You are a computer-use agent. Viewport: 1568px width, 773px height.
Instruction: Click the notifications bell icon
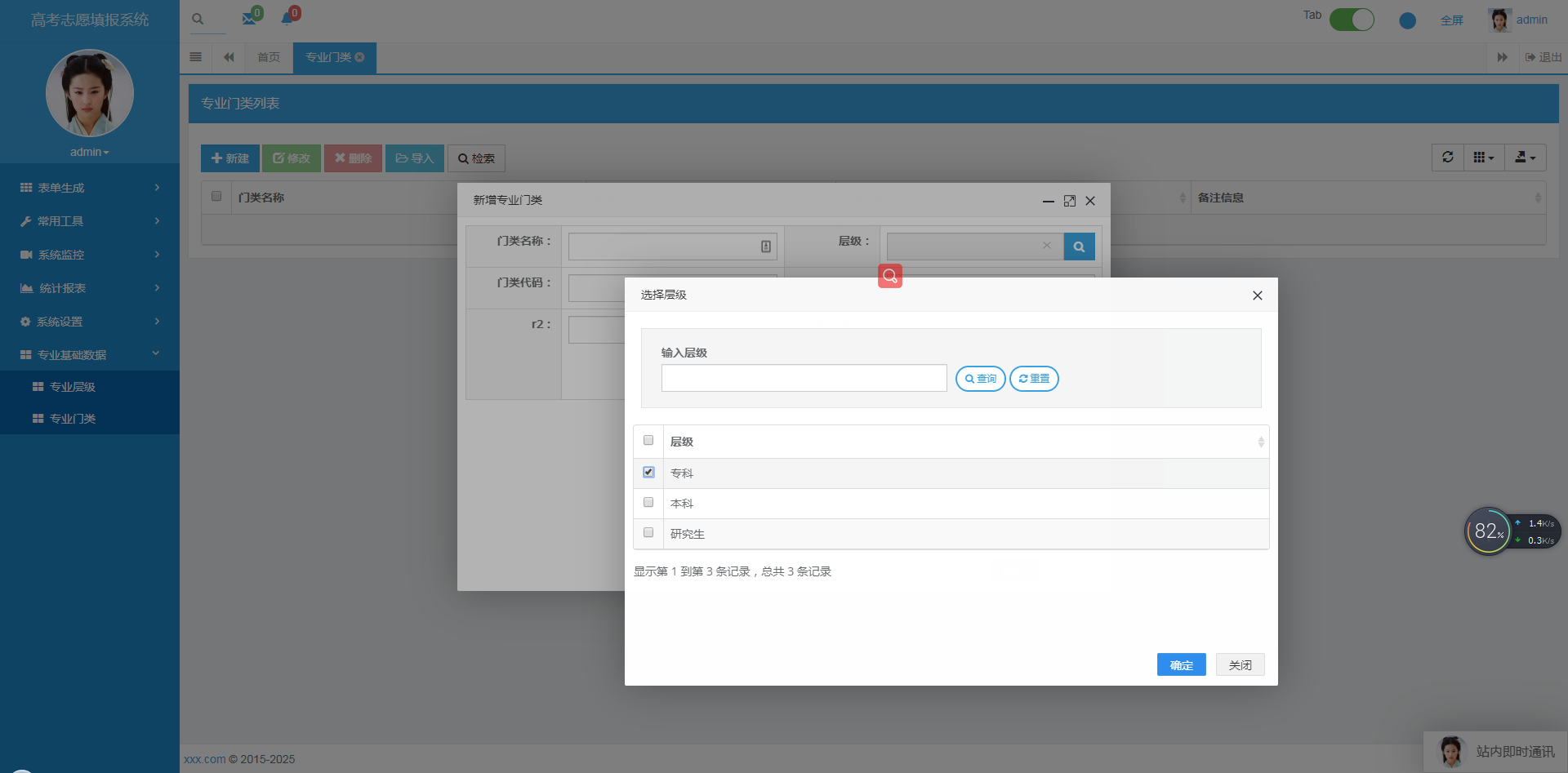coord(287,18)
